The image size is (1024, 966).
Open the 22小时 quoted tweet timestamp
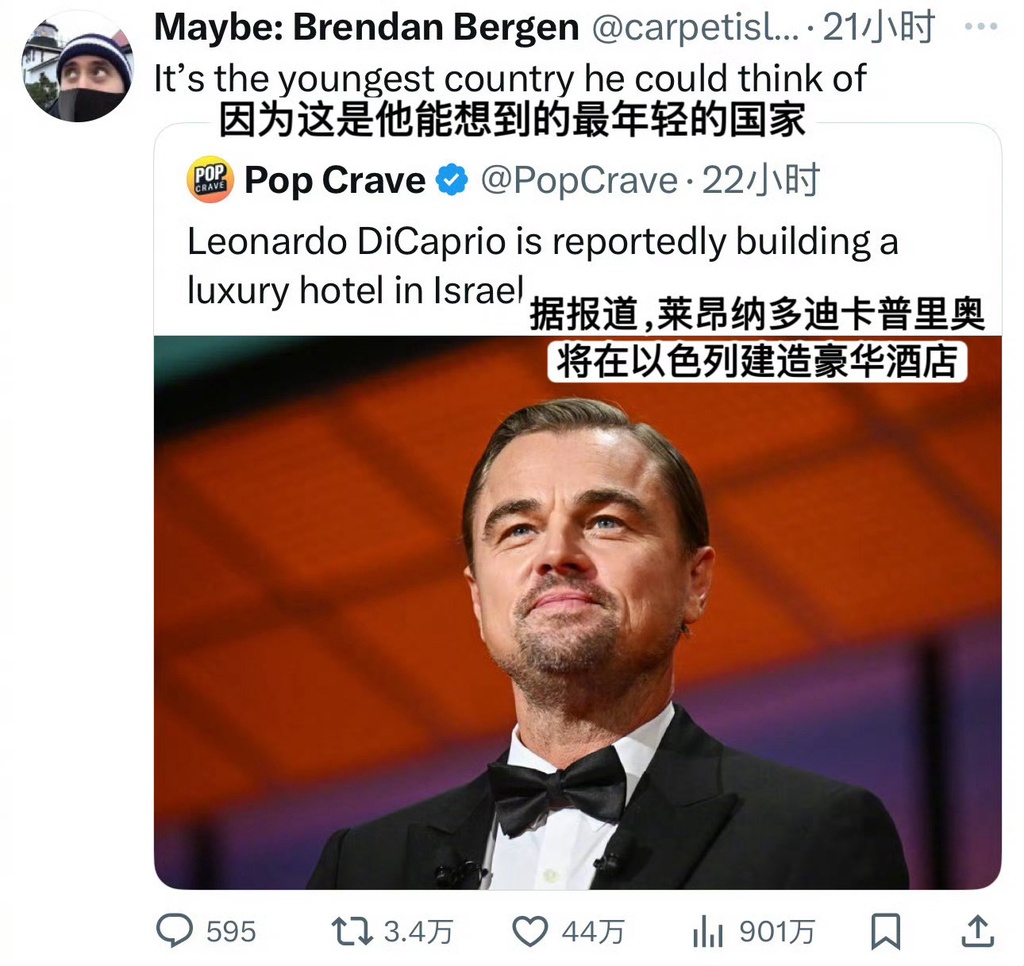761,180
